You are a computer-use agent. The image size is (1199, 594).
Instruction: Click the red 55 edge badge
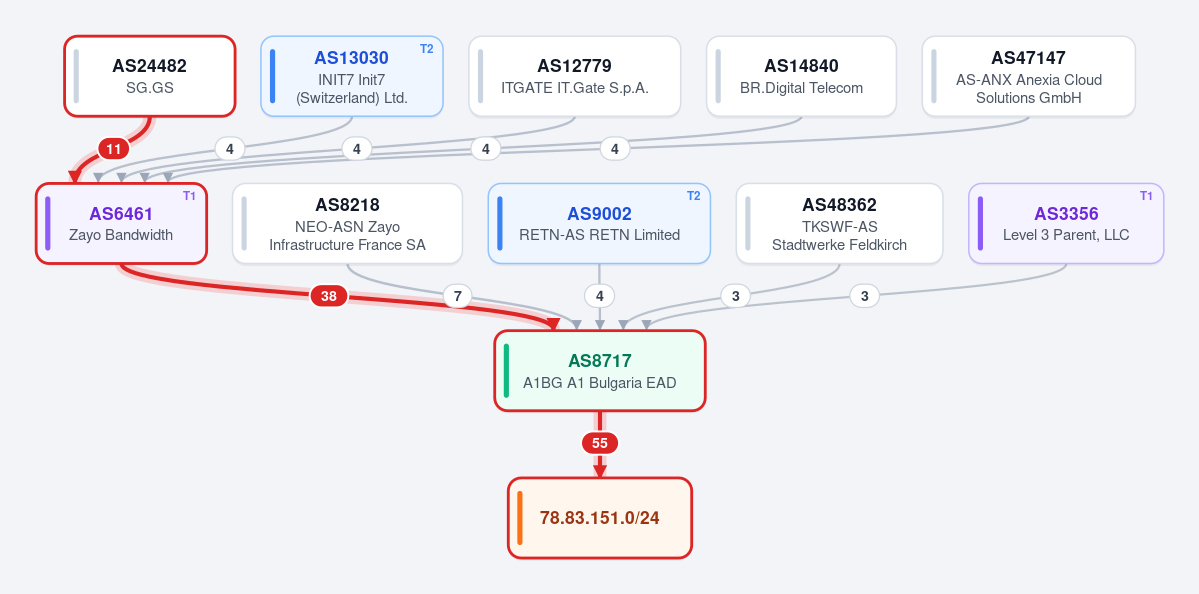tap(600, 443)
